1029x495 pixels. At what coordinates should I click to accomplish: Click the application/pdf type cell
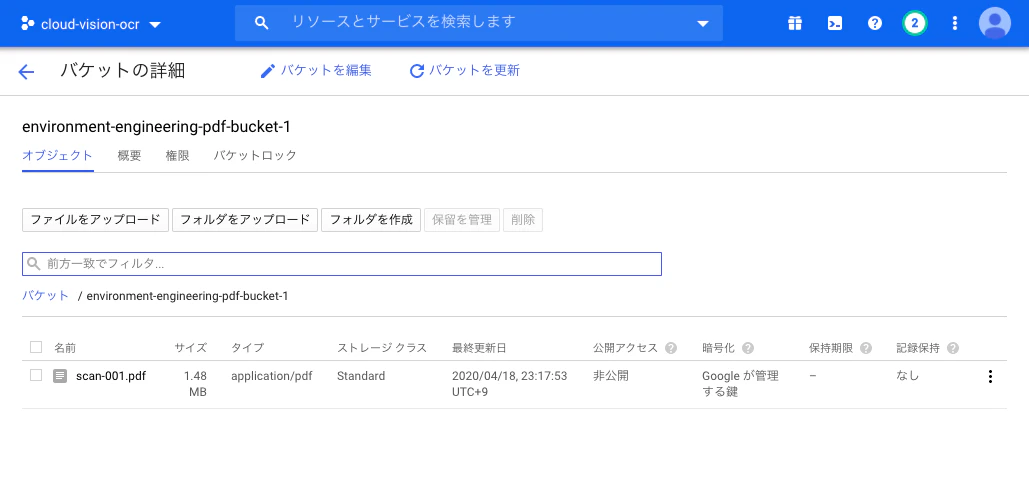click(272, 376)
